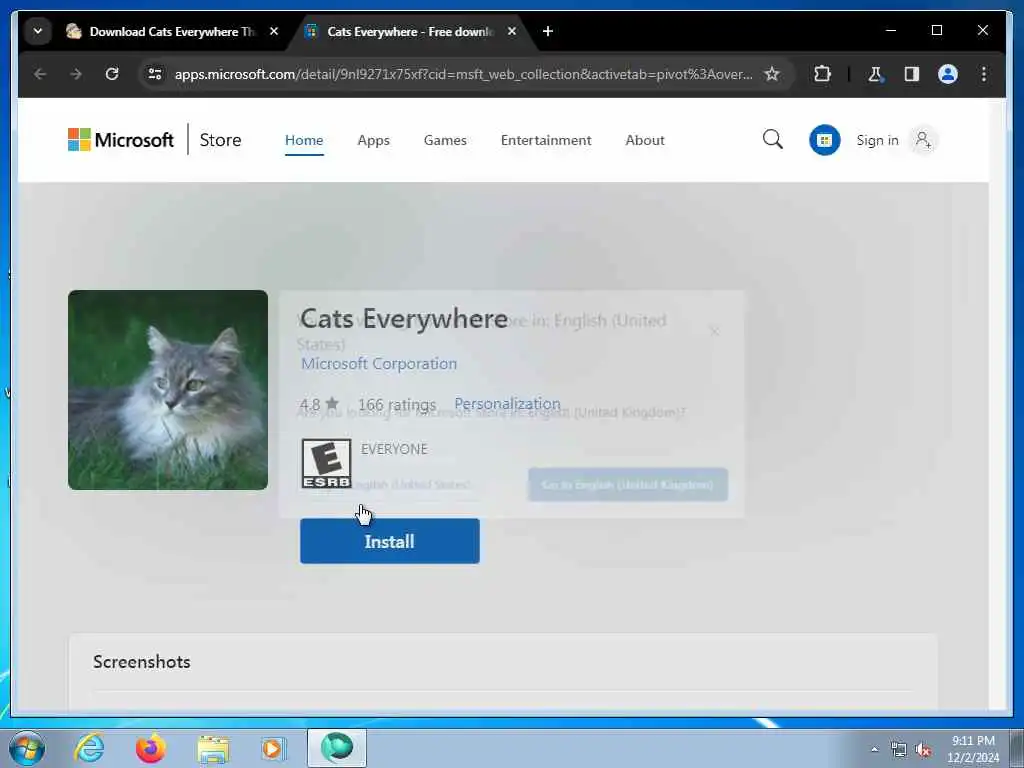Open Chrome Labs flask icon
This screenshot has height=768, width=1024.
pos(876,74)
